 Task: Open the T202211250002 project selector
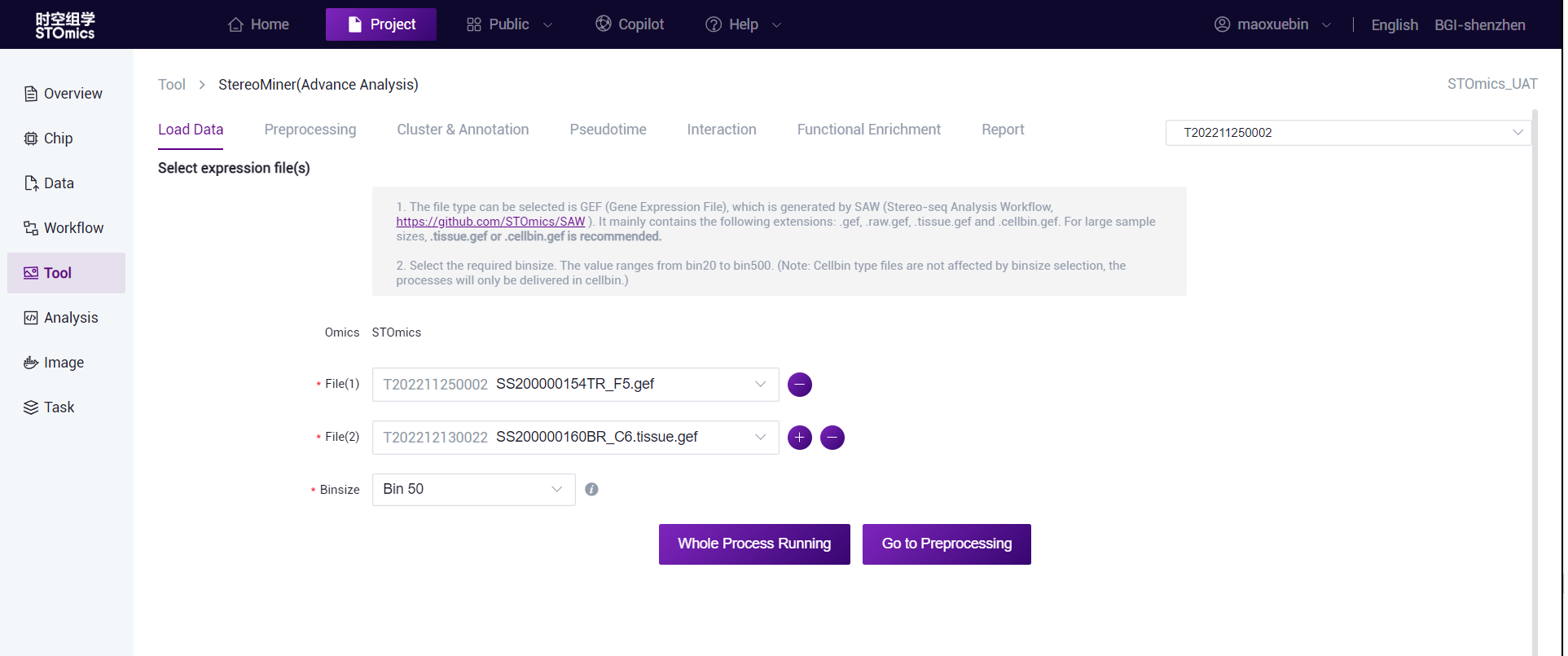[x=1348, y=133]
